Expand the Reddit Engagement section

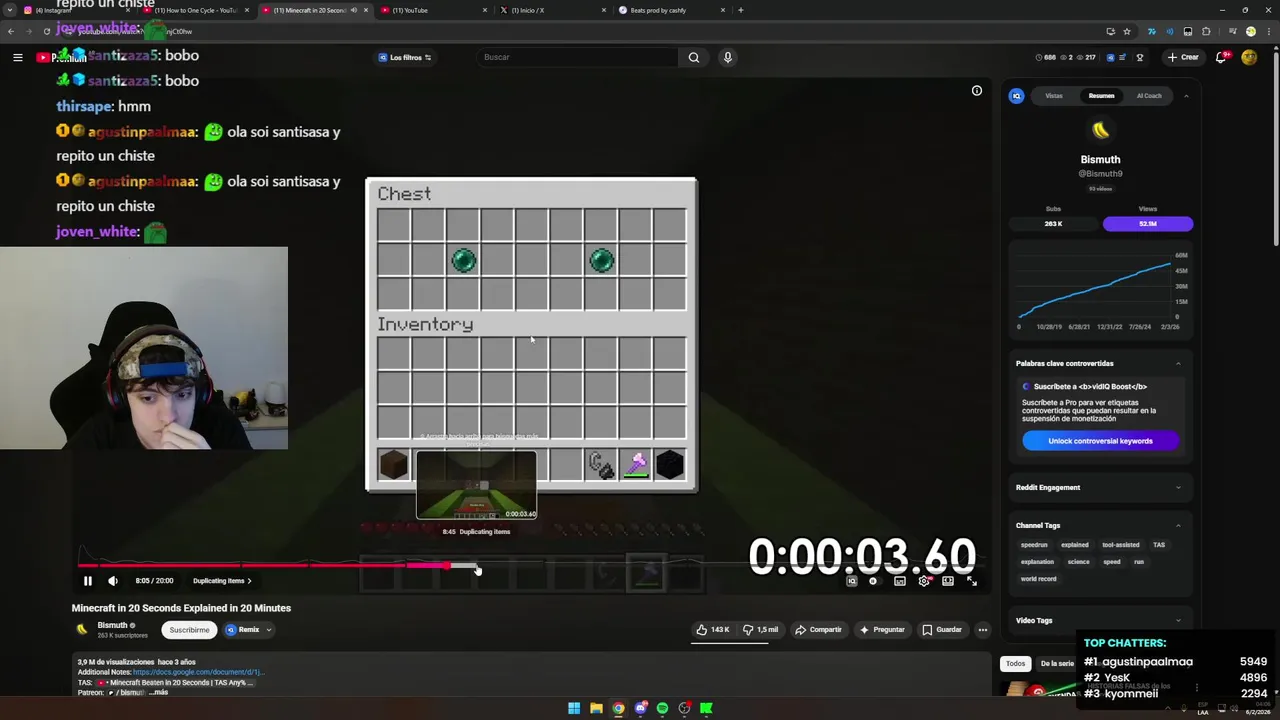point(1178,487)
